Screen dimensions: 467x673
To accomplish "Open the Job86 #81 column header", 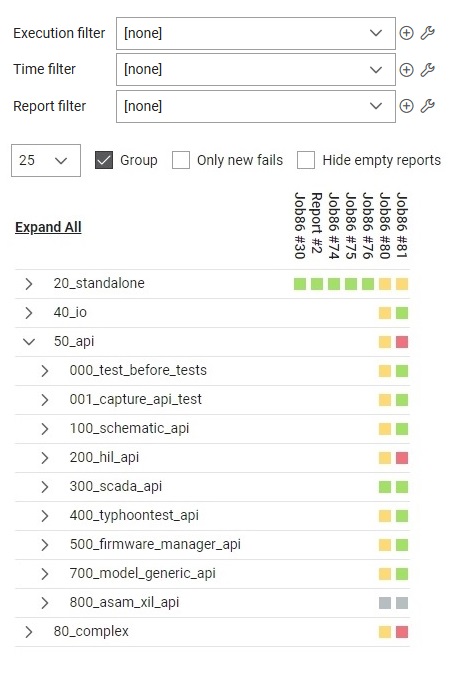I will (x=402, y=225).
